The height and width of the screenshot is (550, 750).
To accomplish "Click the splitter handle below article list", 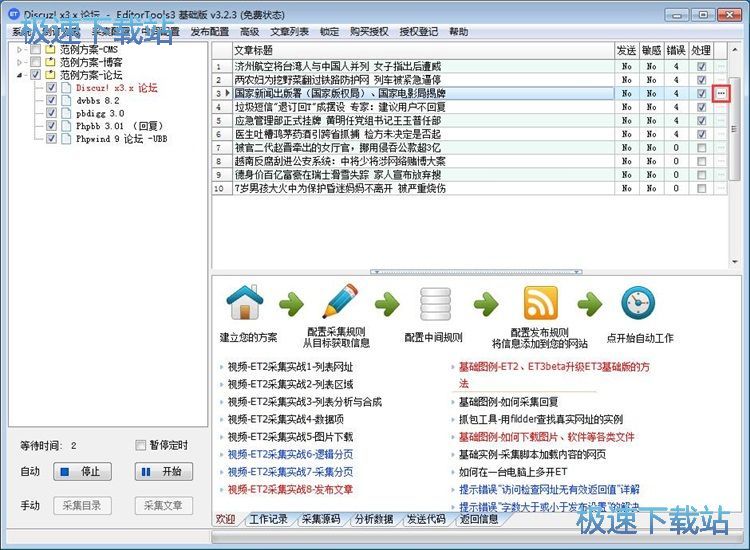I will tap(476, 272).
